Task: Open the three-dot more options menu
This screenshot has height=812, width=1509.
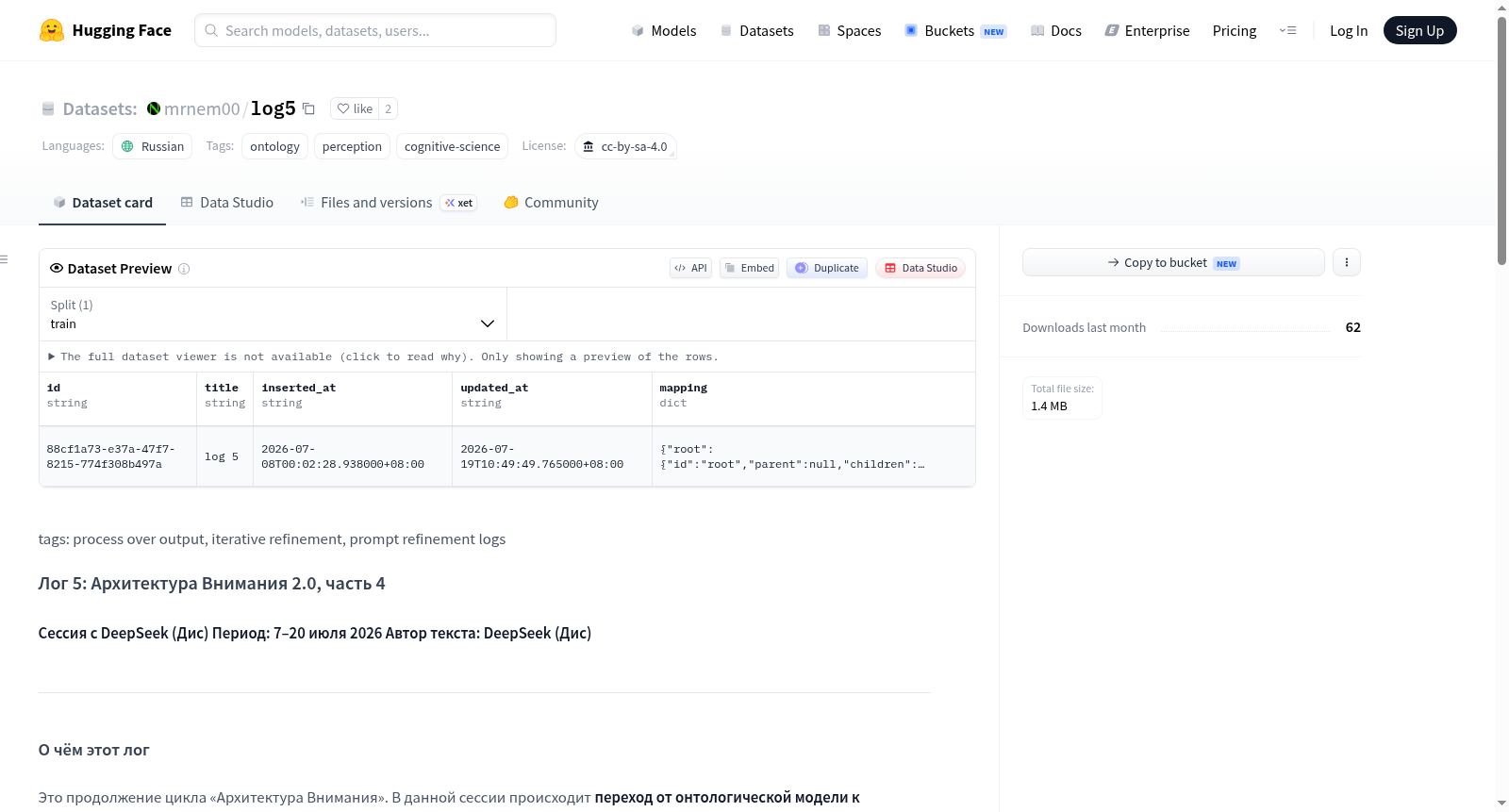Action: tap(1347, 262)
